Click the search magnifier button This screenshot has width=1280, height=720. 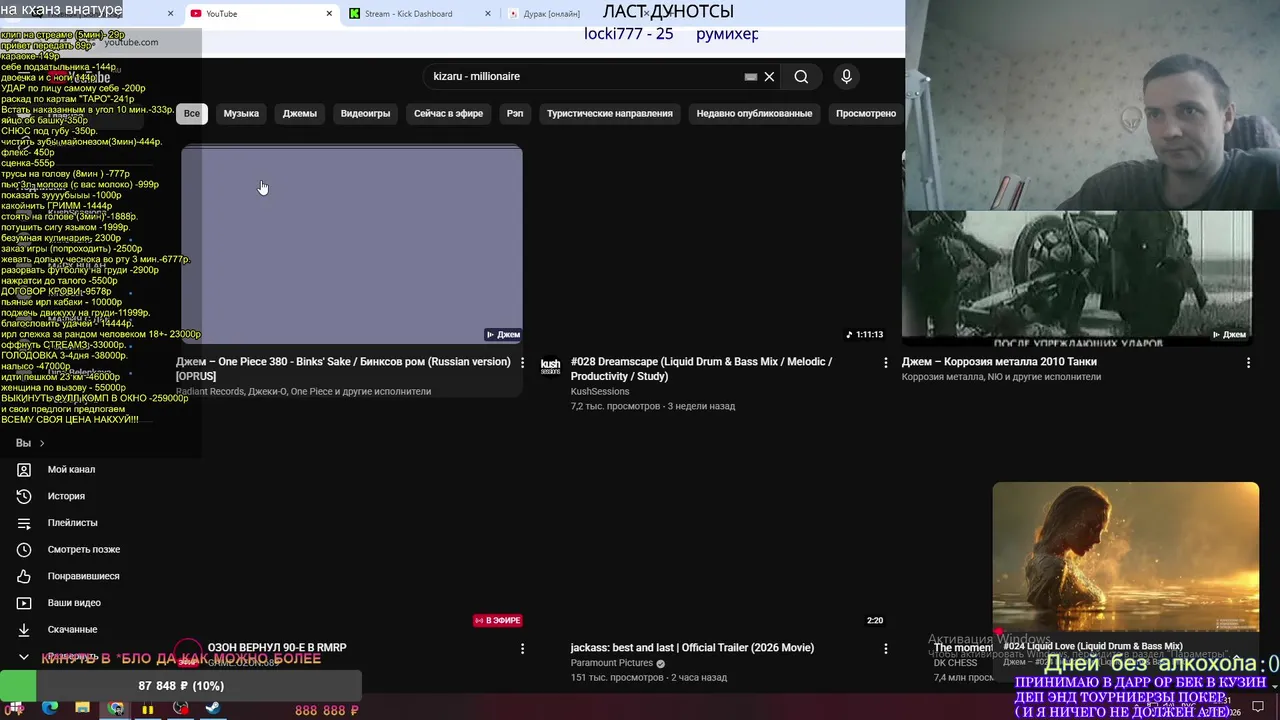click(x=801, y=77)
